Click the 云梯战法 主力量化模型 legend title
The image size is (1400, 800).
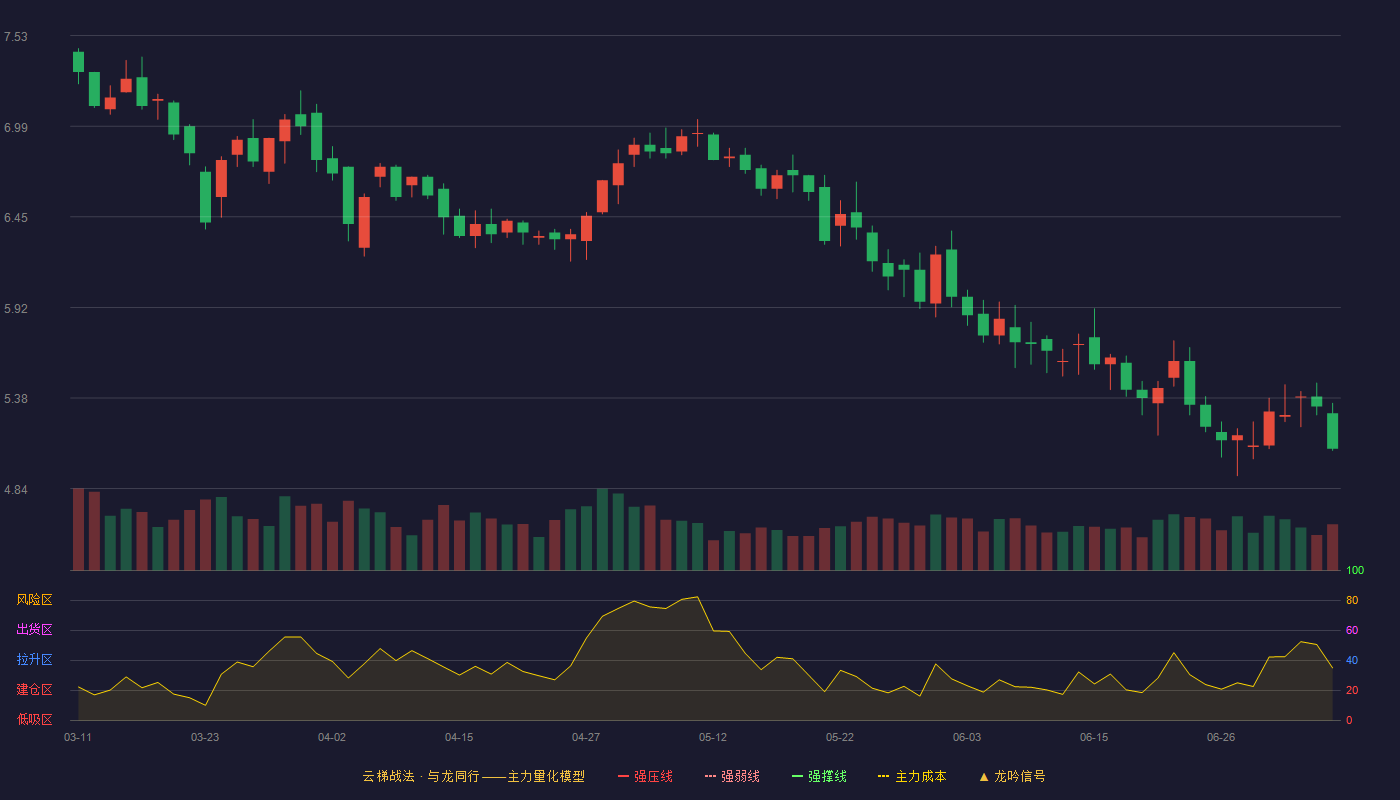pos(473,776)
